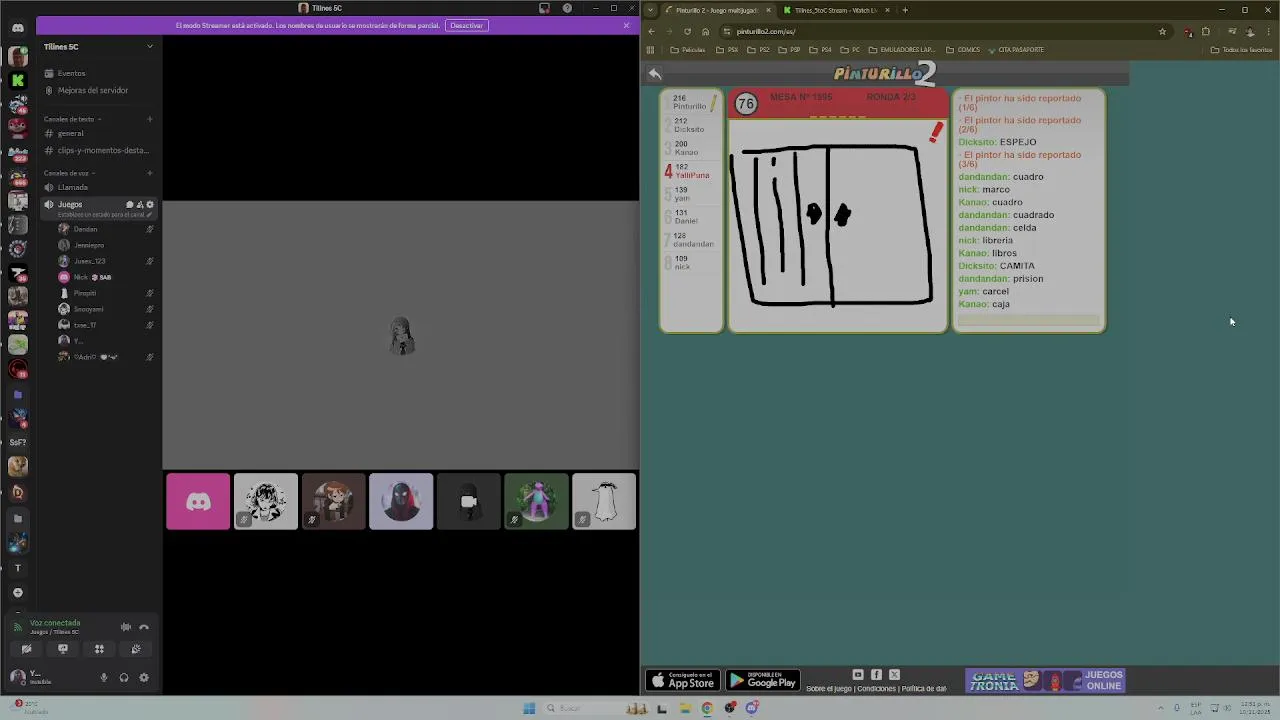The width and height of the screenshot is (1280, 720).
Task: Open Discord direct messages home icon
Action: point(18,28)
